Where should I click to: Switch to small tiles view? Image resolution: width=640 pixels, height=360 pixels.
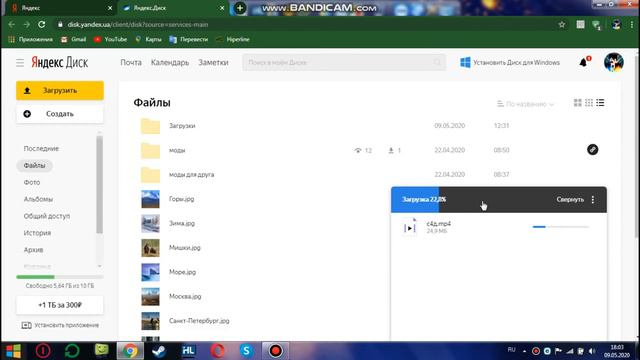(x=589, y=103)
